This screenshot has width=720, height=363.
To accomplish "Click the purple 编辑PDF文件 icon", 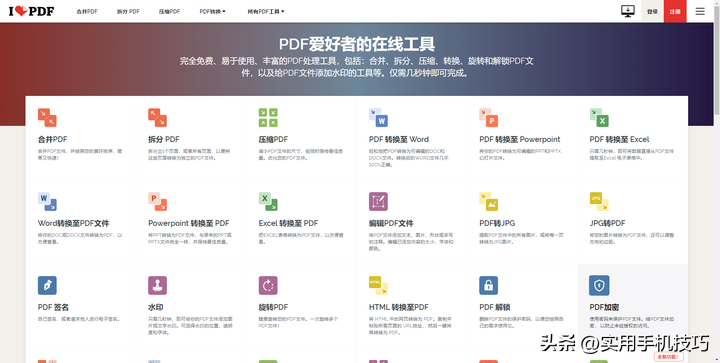I will 378,201.
